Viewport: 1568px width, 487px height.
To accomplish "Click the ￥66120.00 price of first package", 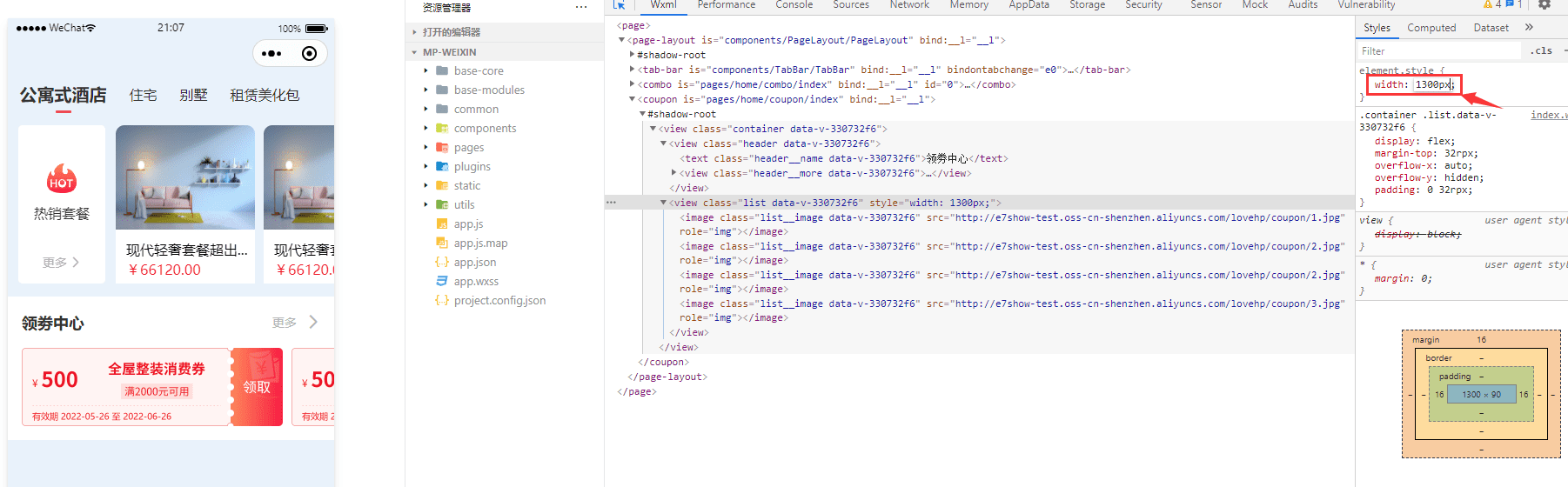I will [x=164, y=270].
